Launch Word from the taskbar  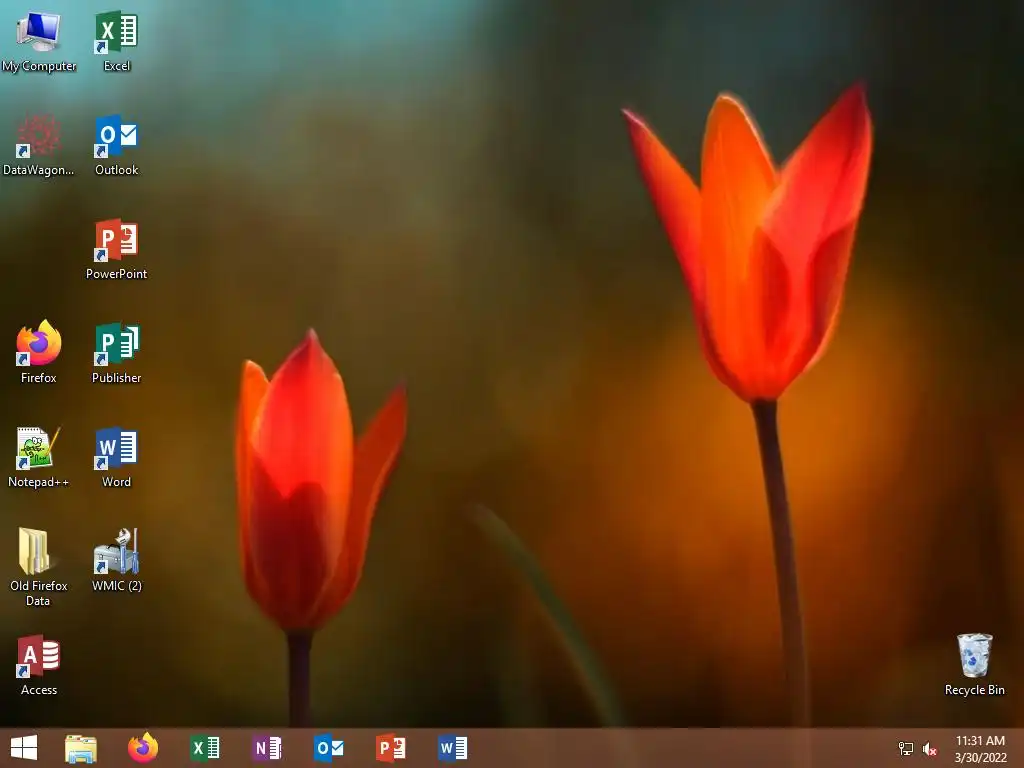click(453, 748)
